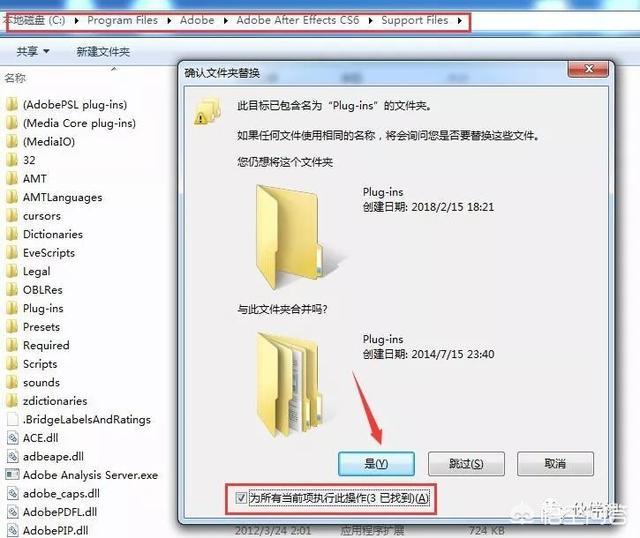
Task: Click the adbeape.dll file icon
Action: (x=13, y=456)
